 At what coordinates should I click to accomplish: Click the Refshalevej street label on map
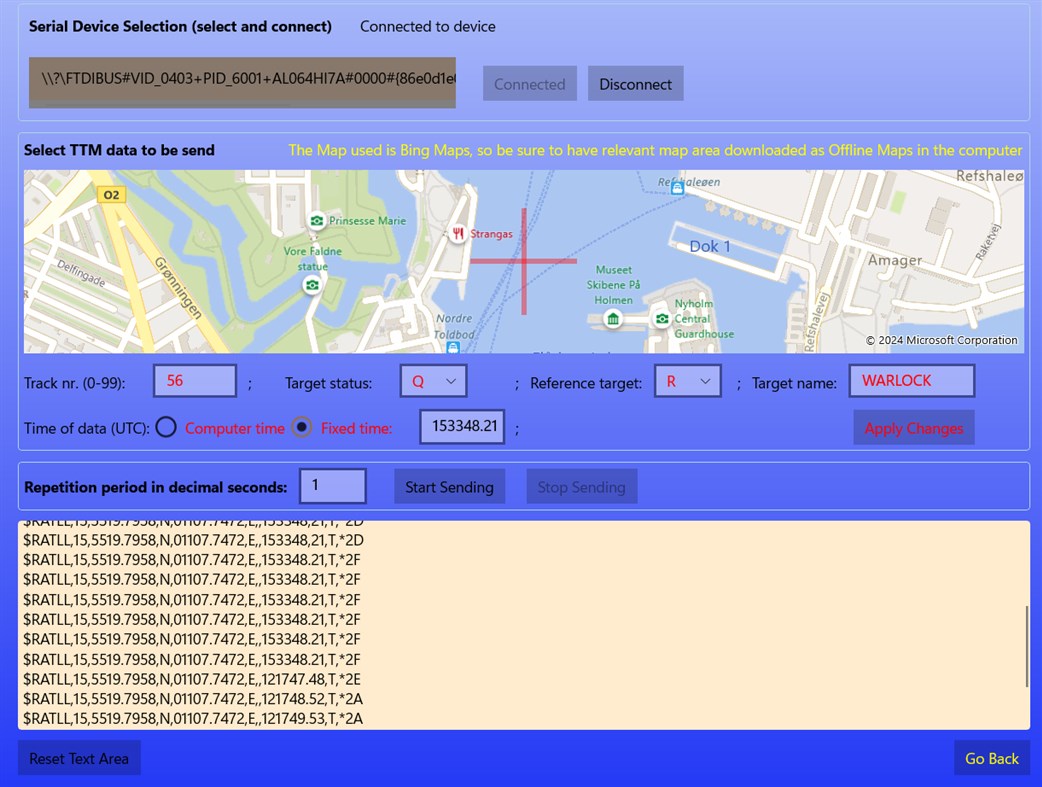coord(817,321)
